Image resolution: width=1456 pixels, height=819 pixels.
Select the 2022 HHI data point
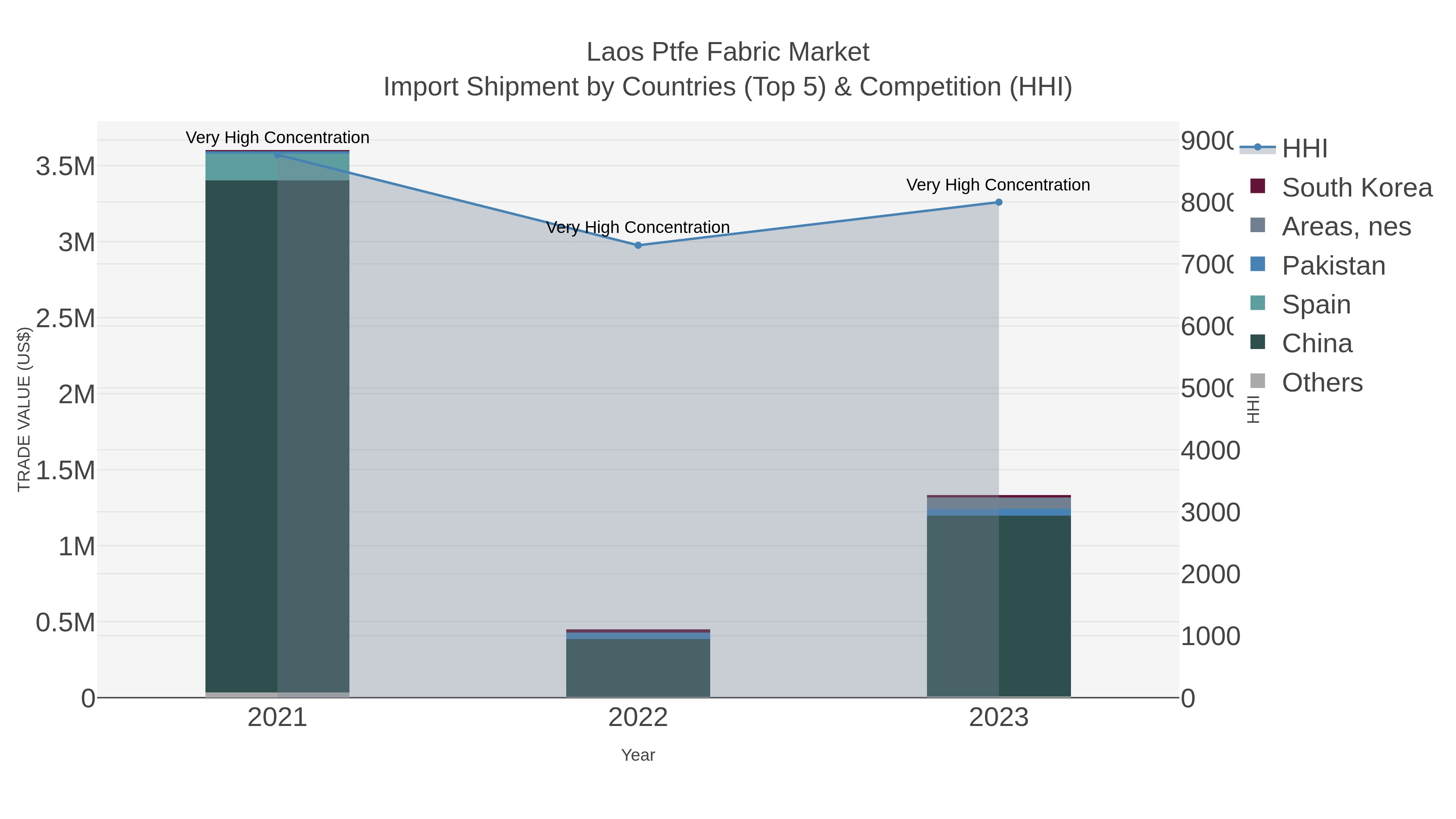[638, 245]
